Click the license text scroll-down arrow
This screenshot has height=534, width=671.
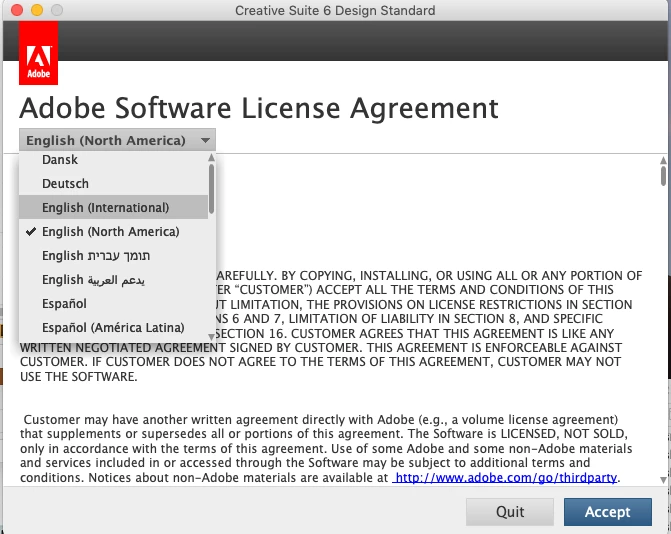coord(663,480)
